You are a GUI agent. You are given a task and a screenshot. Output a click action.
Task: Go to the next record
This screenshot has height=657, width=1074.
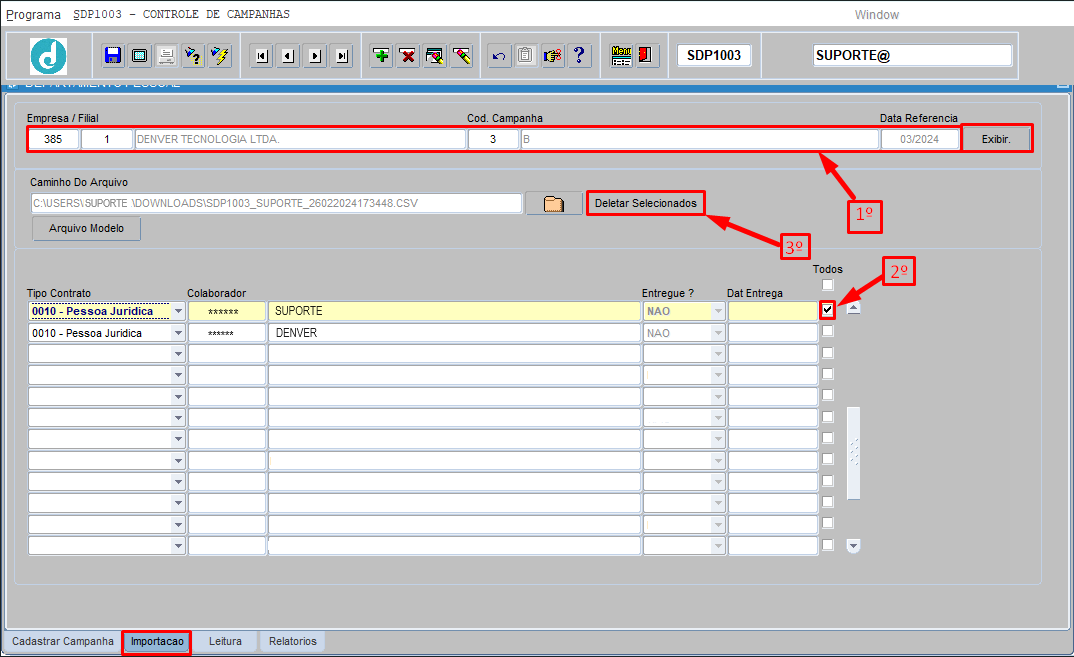tap(315, 55)
